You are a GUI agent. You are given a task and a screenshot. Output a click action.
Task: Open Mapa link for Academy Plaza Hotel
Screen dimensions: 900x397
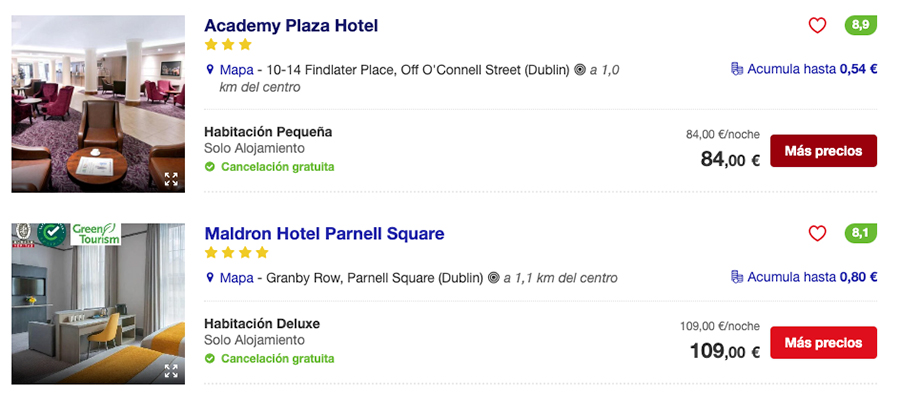[236, 70]
